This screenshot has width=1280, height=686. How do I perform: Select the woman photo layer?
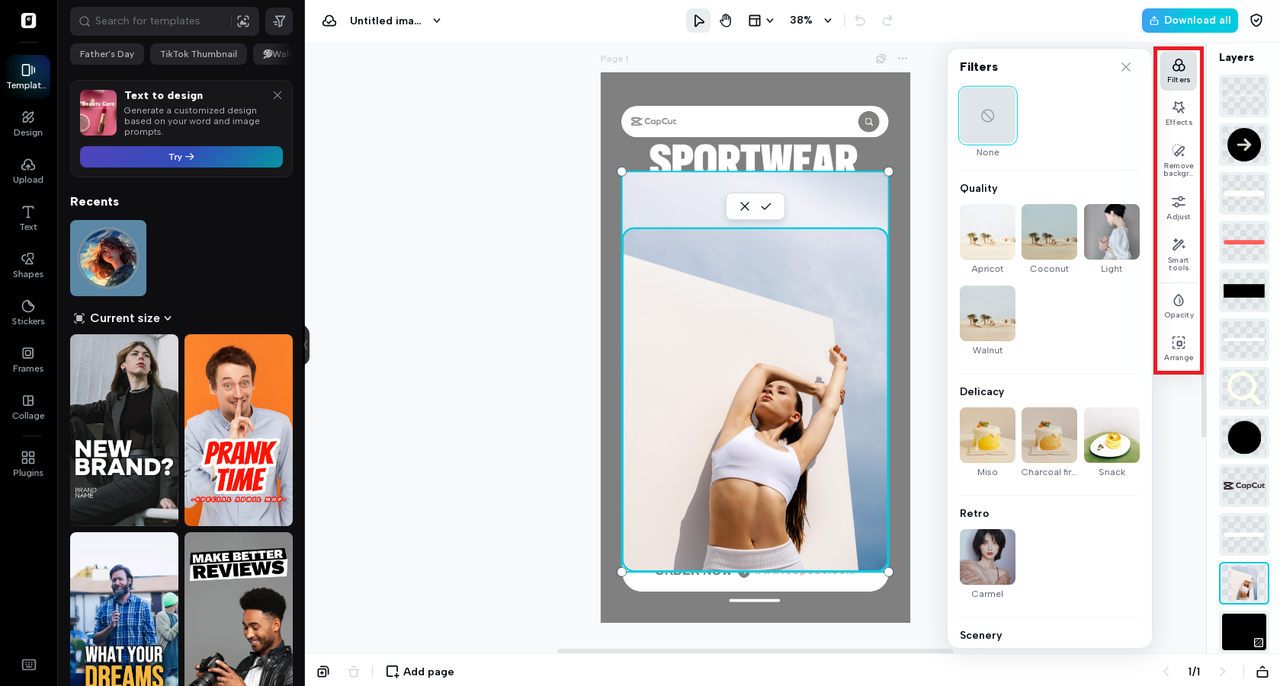pyautogui.click(x=1244, y=583)
